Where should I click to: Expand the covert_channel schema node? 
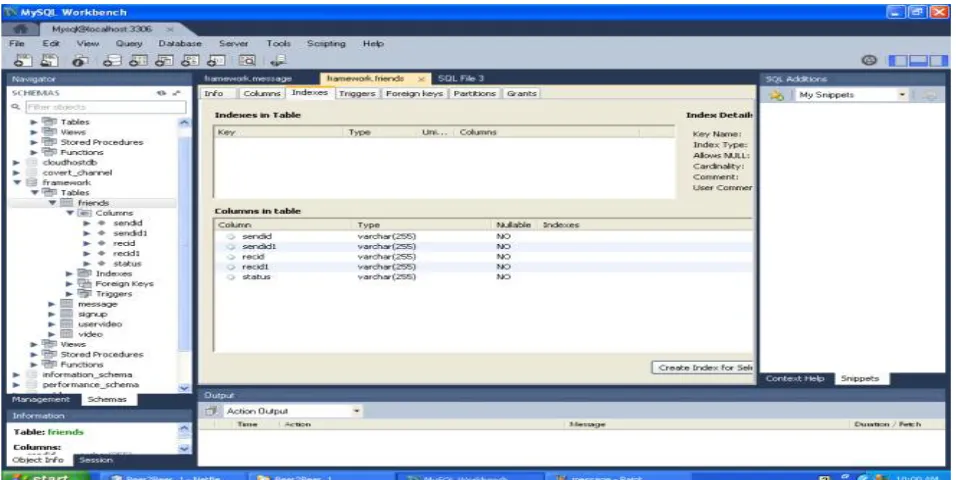tap(16, 173)
